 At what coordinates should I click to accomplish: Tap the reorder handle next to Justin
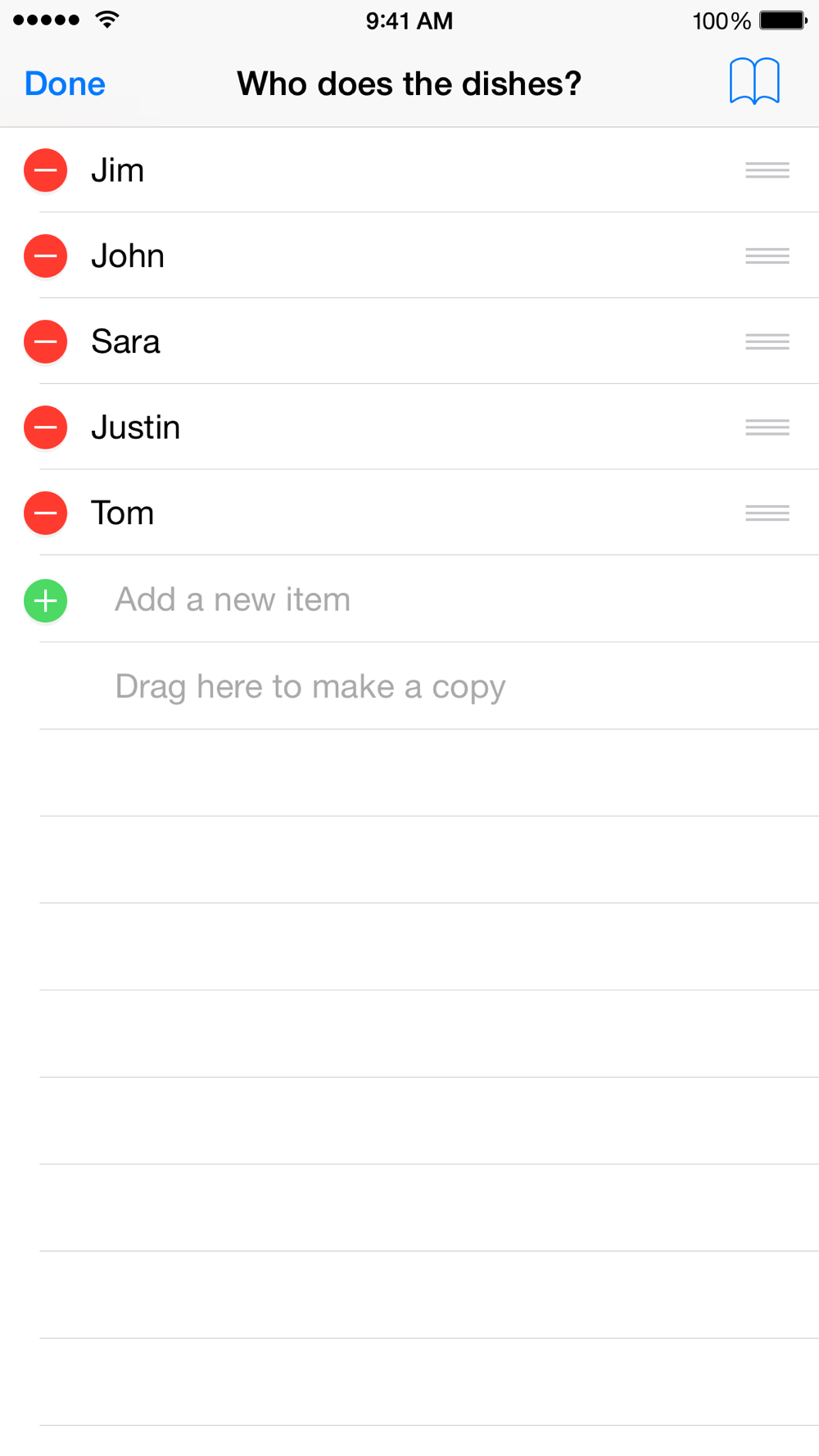point(767,427)
